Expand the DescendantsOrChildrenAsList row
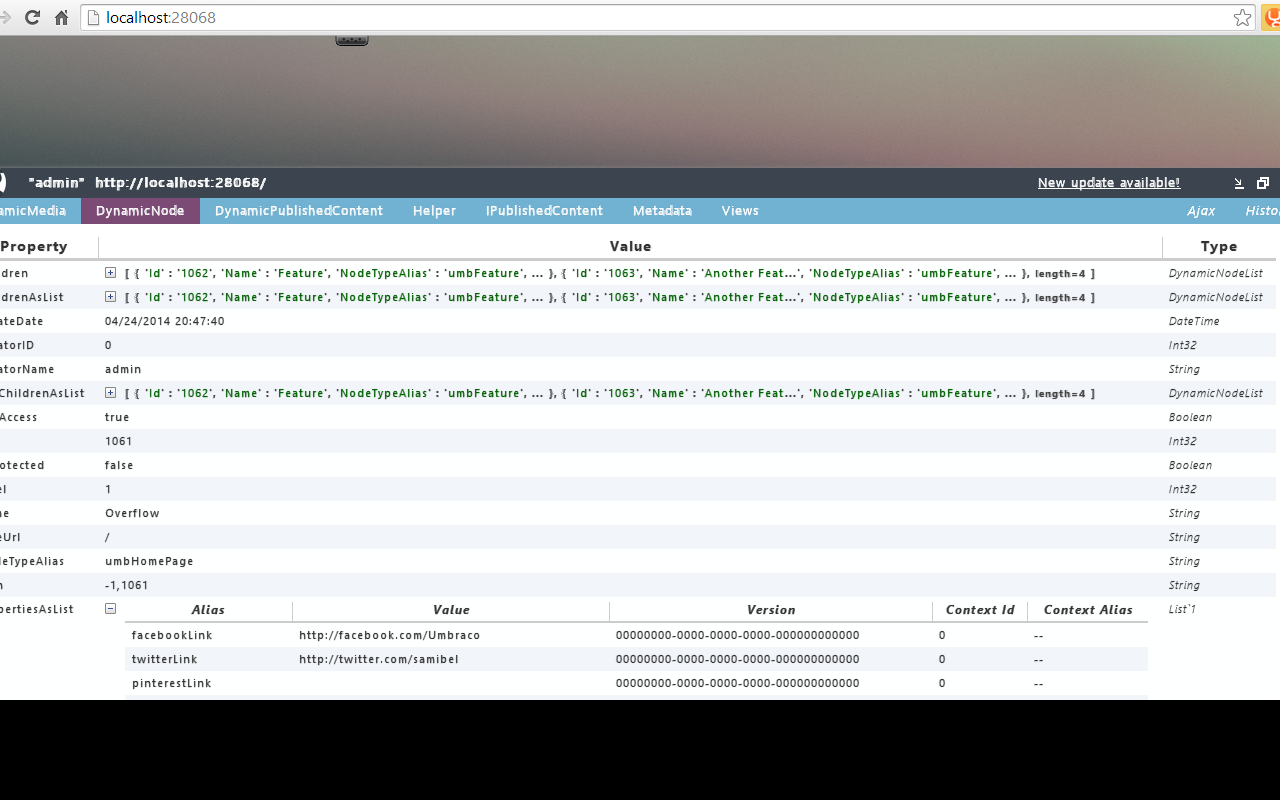 (110, 392)
